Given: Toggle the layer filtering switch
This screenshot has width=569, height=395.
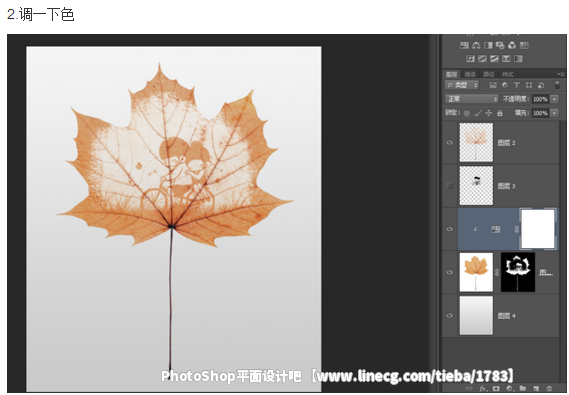Looking at the screenshot, I should click(x=557, y=85).
